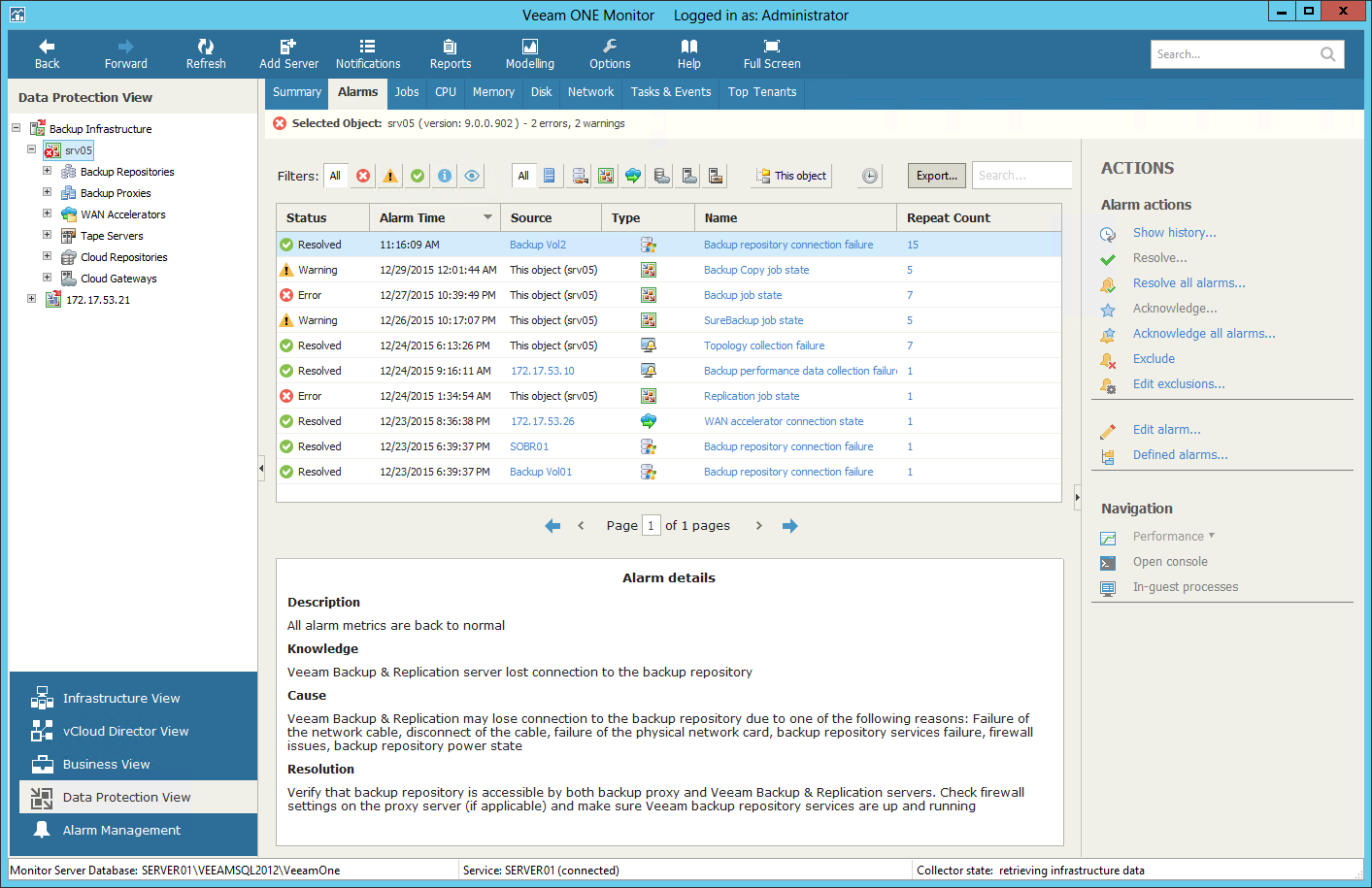Click the Show history... action
This screenshot has height=888, width=1372.
point(1175,233)
